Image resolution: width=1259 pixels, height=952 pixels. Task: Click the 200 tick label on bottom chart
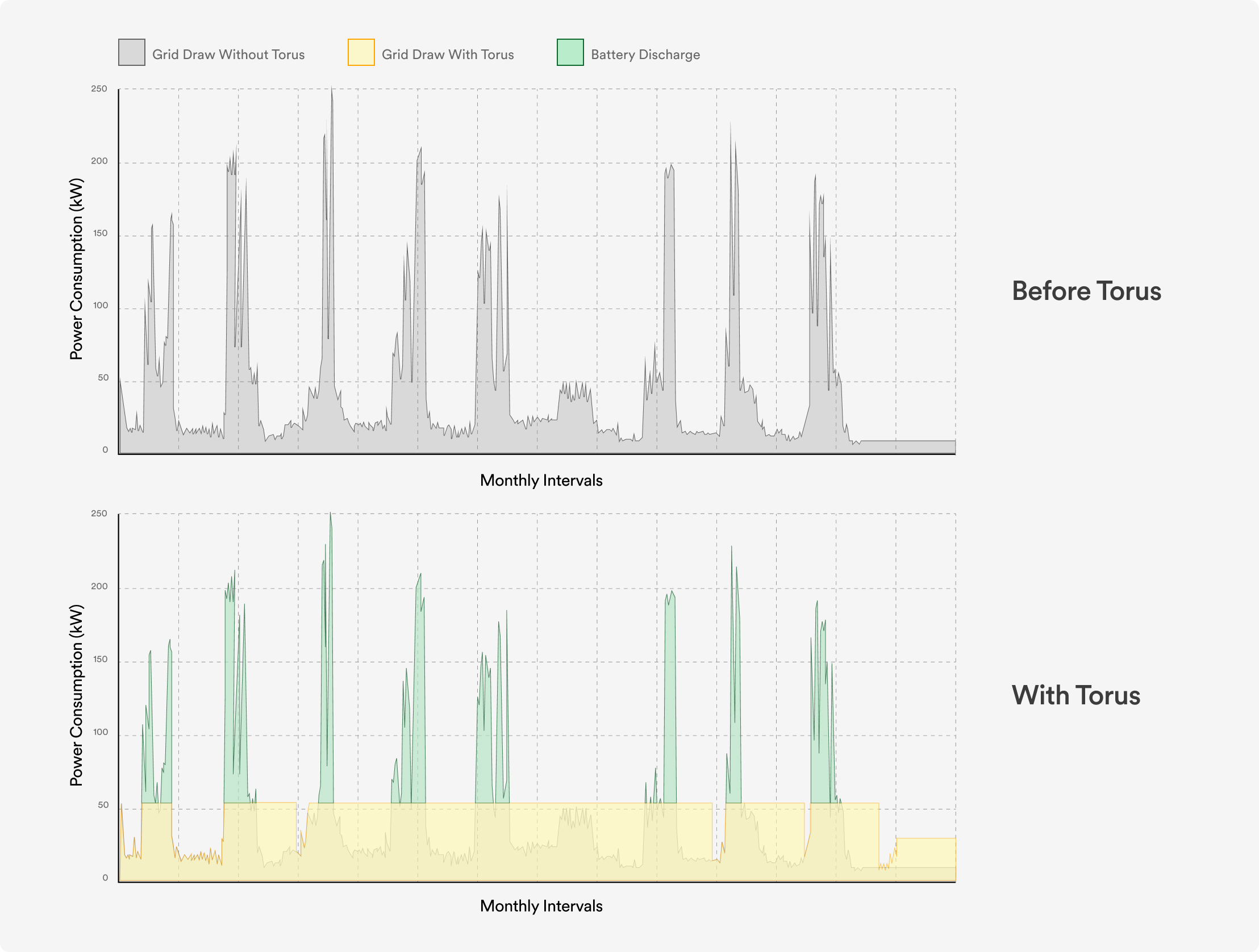tap(99, 587)
